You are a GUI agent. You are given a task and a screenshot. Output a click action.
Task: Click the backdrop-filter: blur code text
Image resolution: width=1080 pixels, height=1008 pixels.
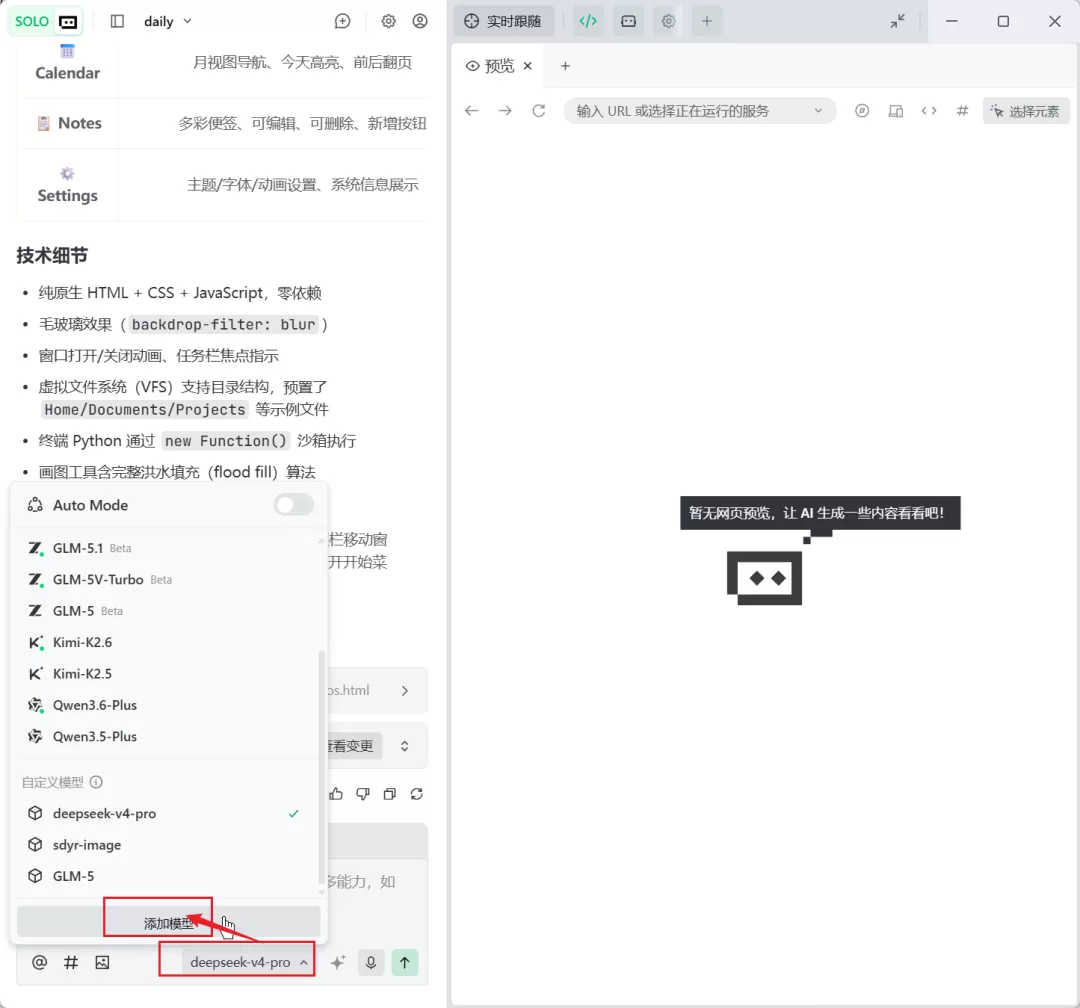223,325
